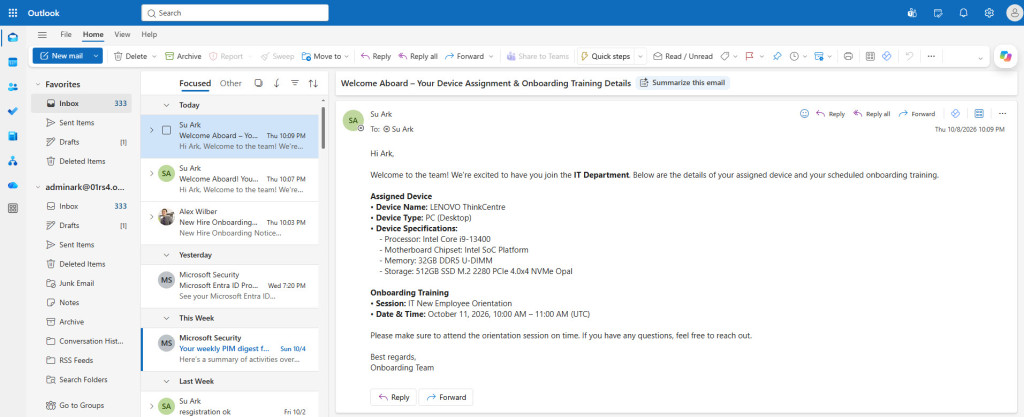Open Deleted Items under Favorites
Screen dimensions: 1024x417
point(82,161)
